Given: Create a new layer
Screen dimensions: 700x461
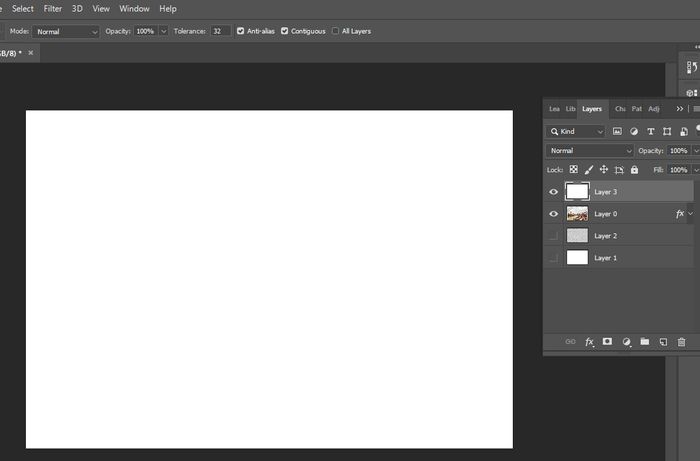Looking at the screenshot, I should (x=663, y=342).
